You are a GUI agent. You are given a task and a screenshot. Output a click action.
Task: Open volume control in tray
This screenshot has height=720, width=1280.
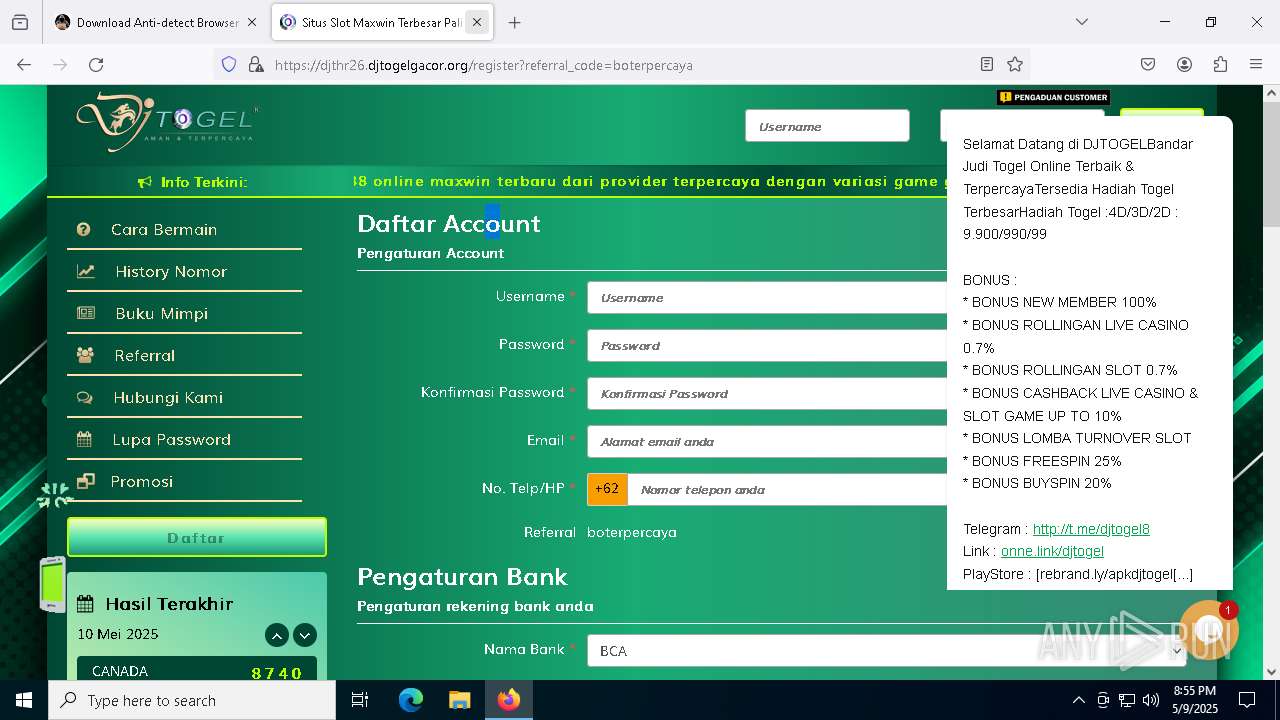(1151, 700)
